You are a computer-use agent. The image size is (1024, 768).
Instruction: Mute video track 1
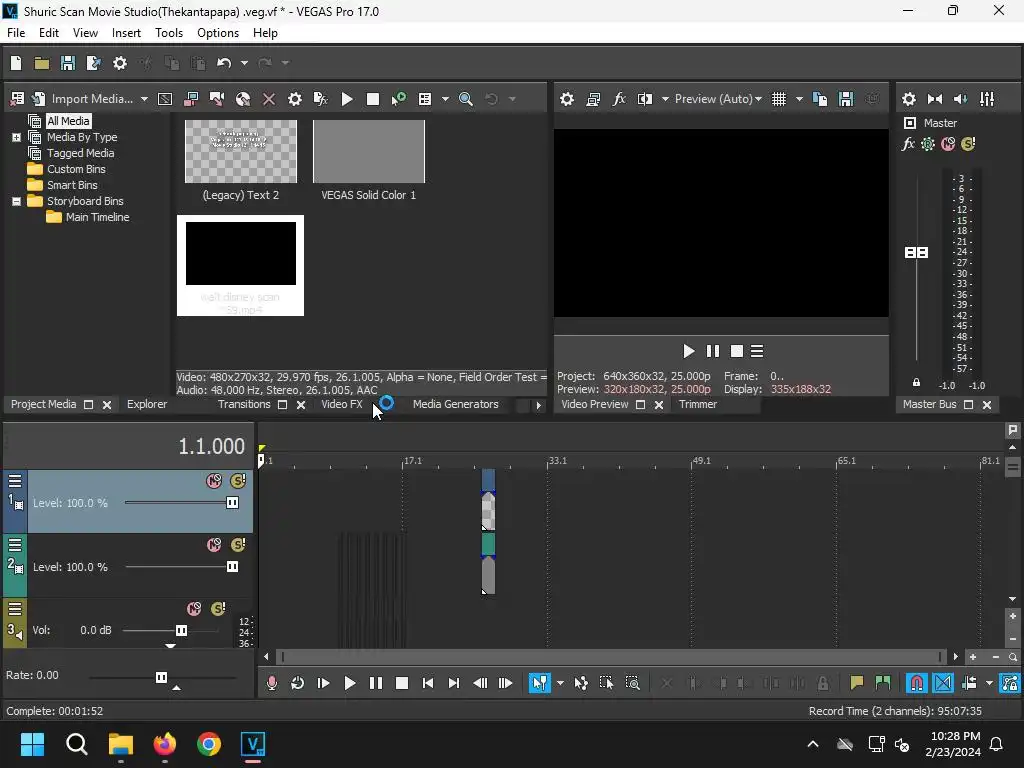tap(214, 481)
